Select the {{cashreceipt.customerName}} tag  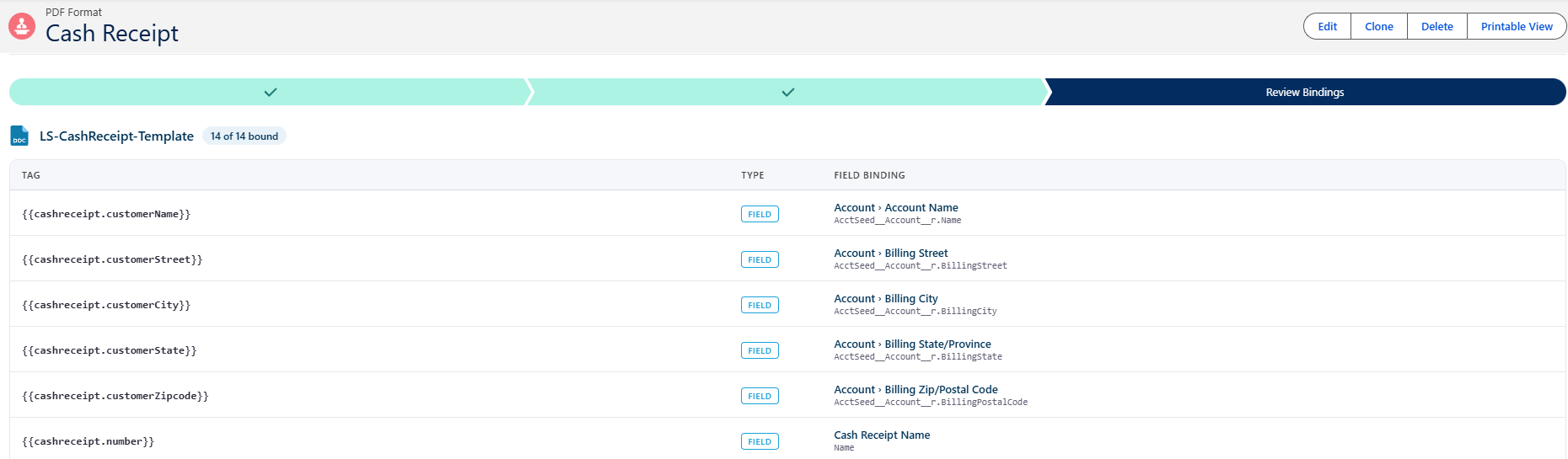[106, 214]
